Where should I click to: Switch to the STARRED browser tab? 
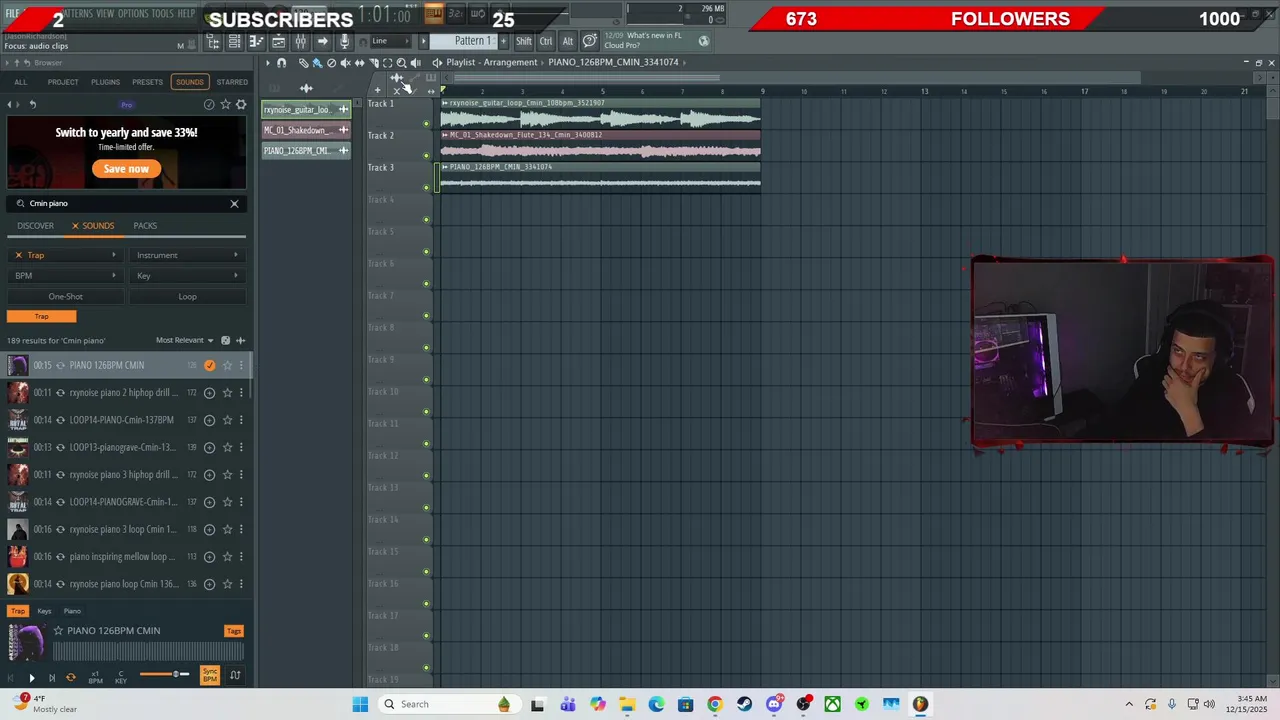pyautogui.click(x=232, y=82)
